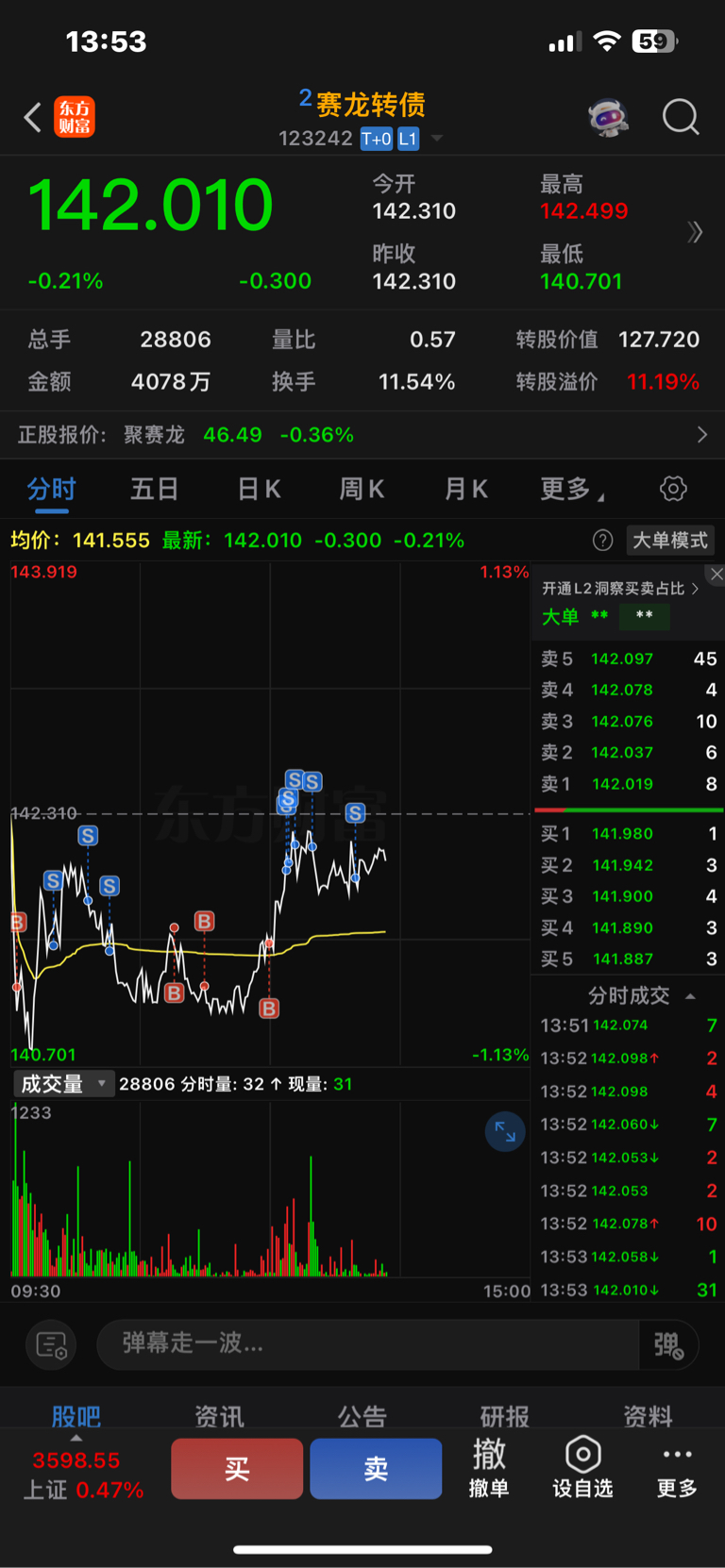The width and height of the screenshot is (725, 1568).
Task: Switch to the 月K chart tab
Action: click(466, 489)
